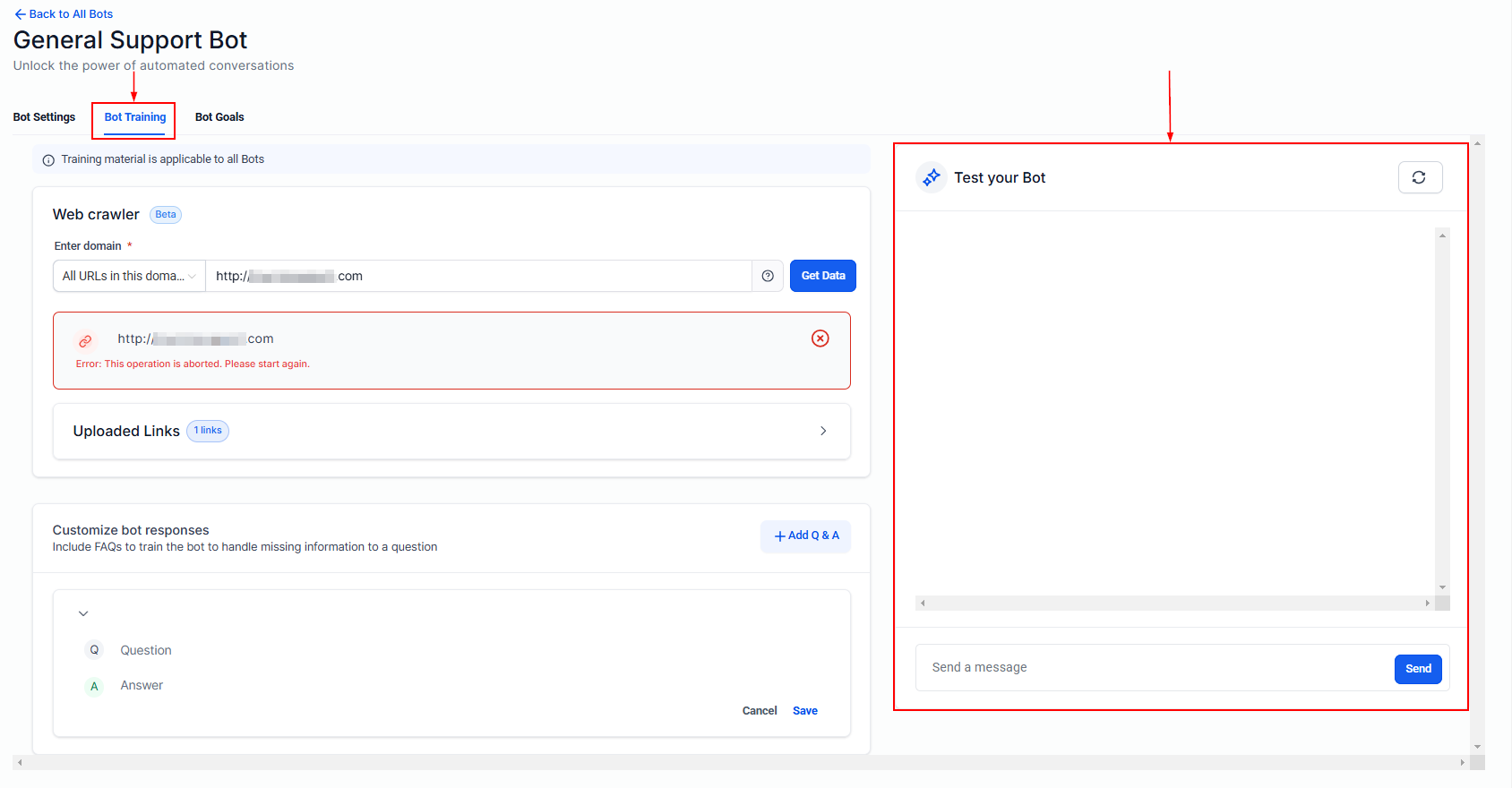The width and height of the screenshot is (1512, 788).
Task: Cancel the new Q&A entry
Action: 760,711
